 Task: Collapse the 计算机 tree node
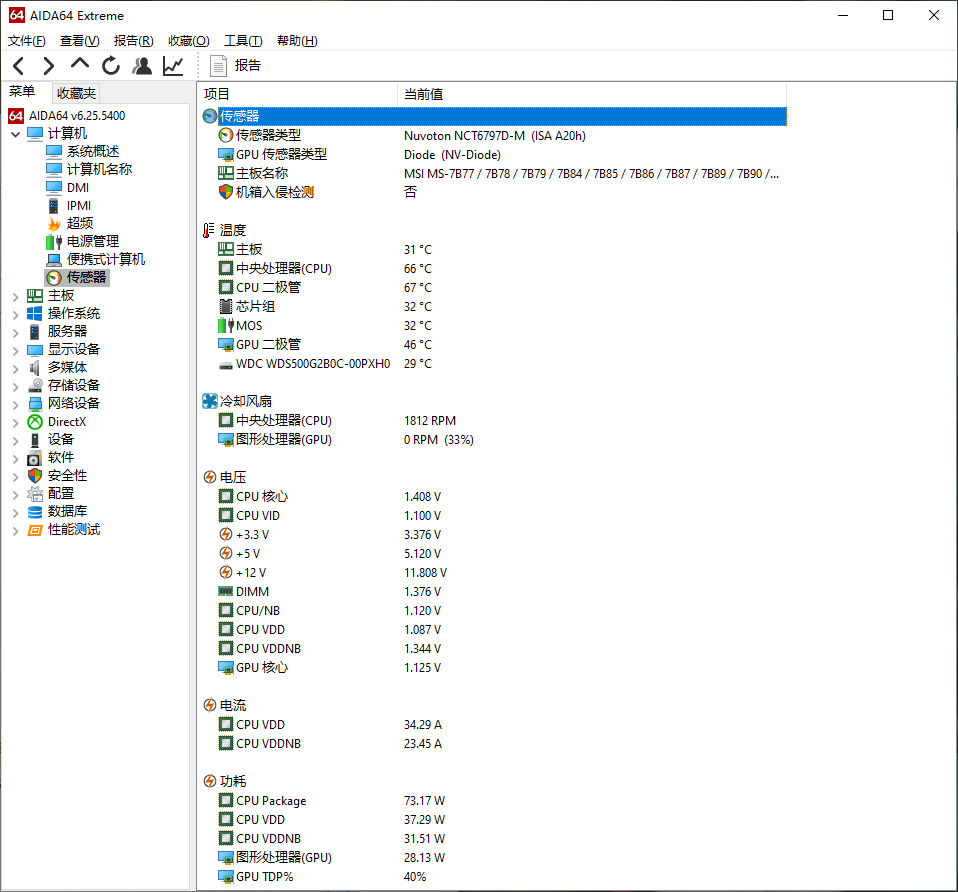click(15, 134)
